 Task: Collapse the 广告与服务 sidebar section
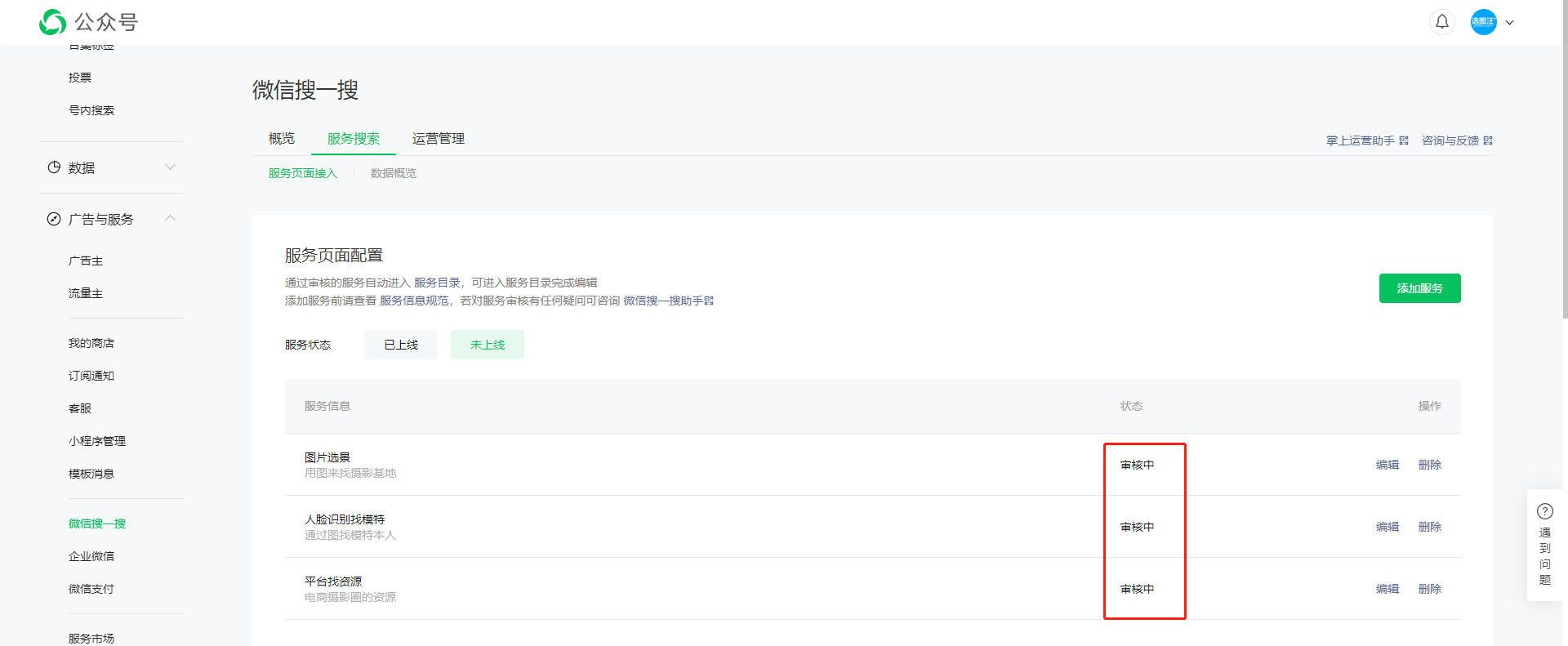tap(170, 218)
